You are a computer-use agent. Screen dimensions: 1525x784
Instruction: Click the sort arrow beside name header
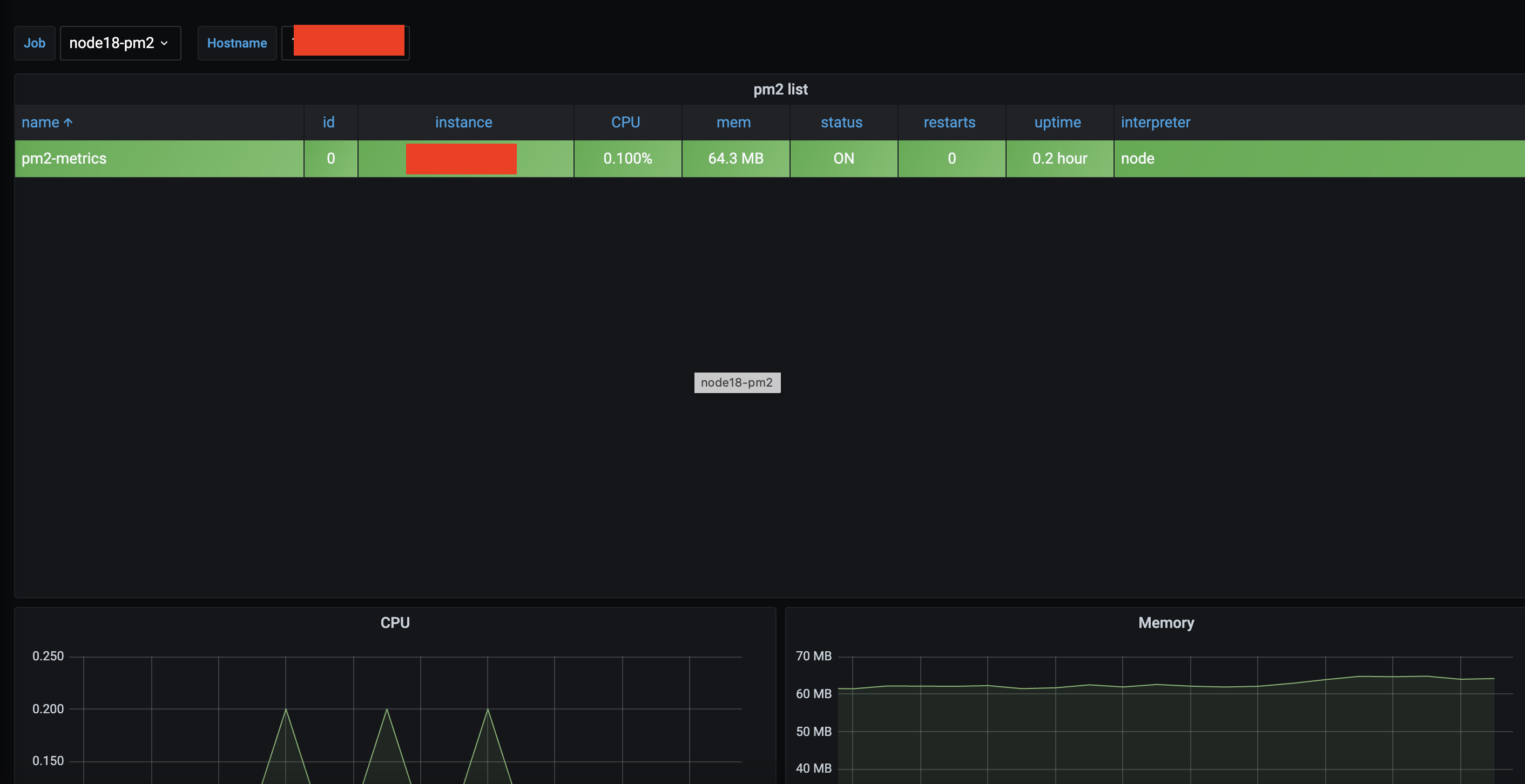coord(68,123)
